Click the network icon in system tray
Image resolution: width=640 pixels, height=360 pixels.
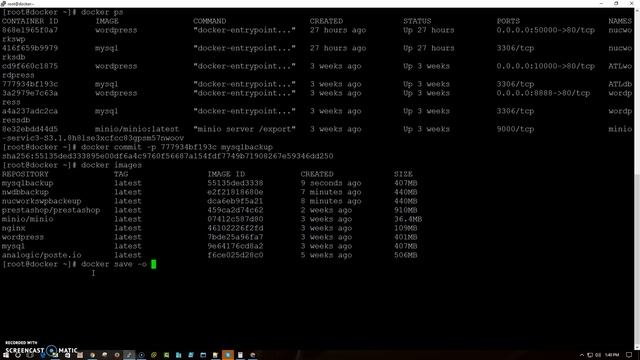[x=590, y=355]
